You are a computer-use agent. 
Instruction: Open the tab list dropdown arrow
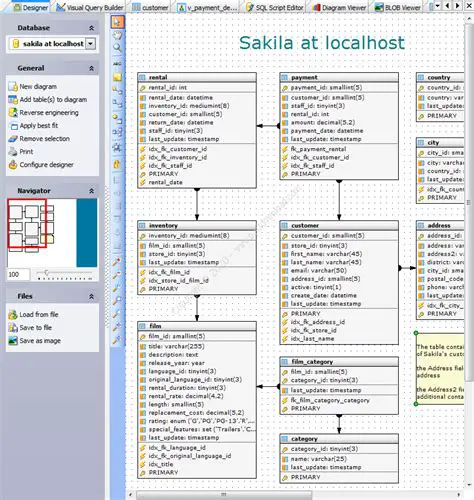point(438,6)
